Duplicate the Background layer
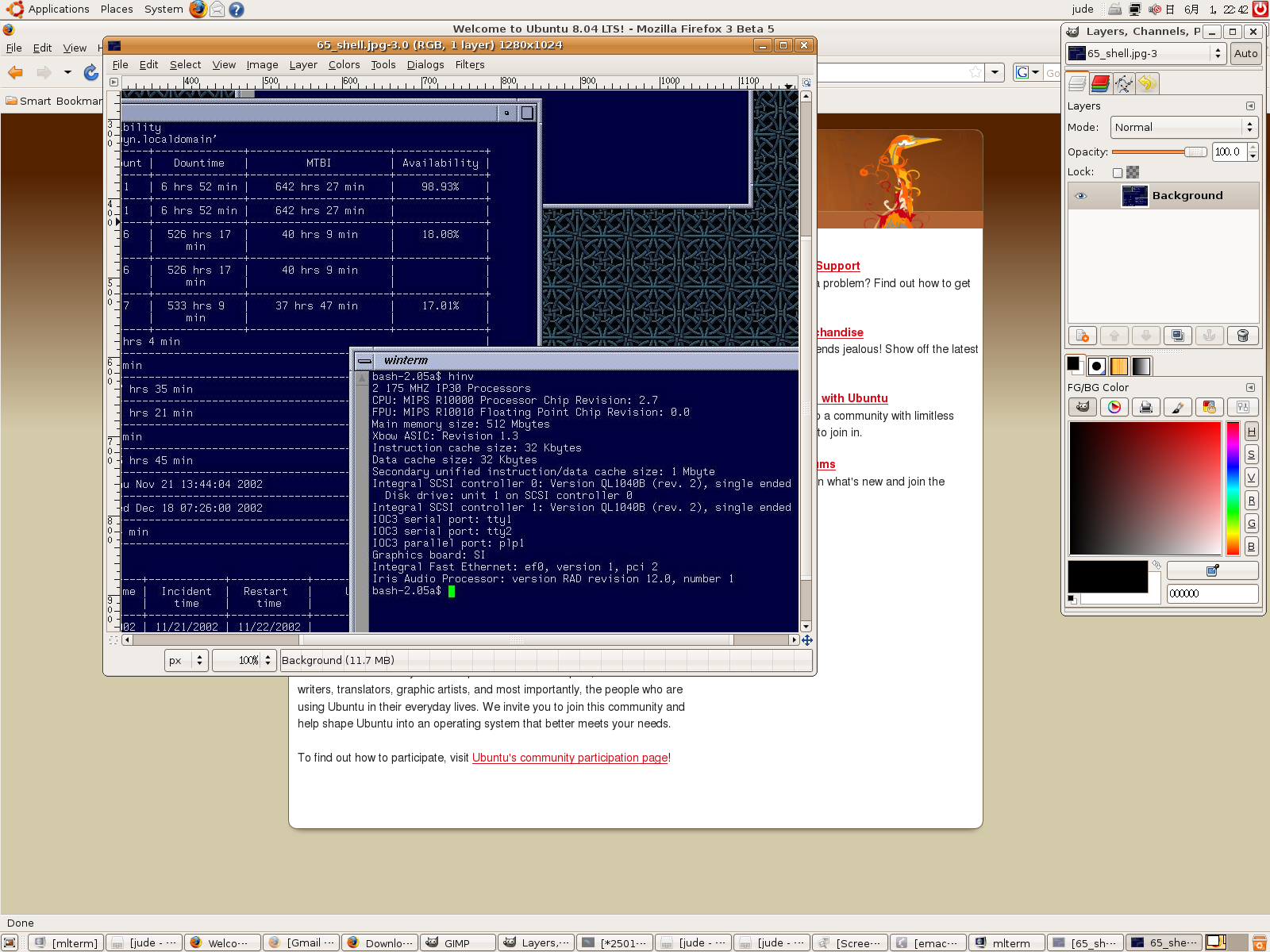The height and width of the screenshot is (952, 1270). click(1178, 336)
